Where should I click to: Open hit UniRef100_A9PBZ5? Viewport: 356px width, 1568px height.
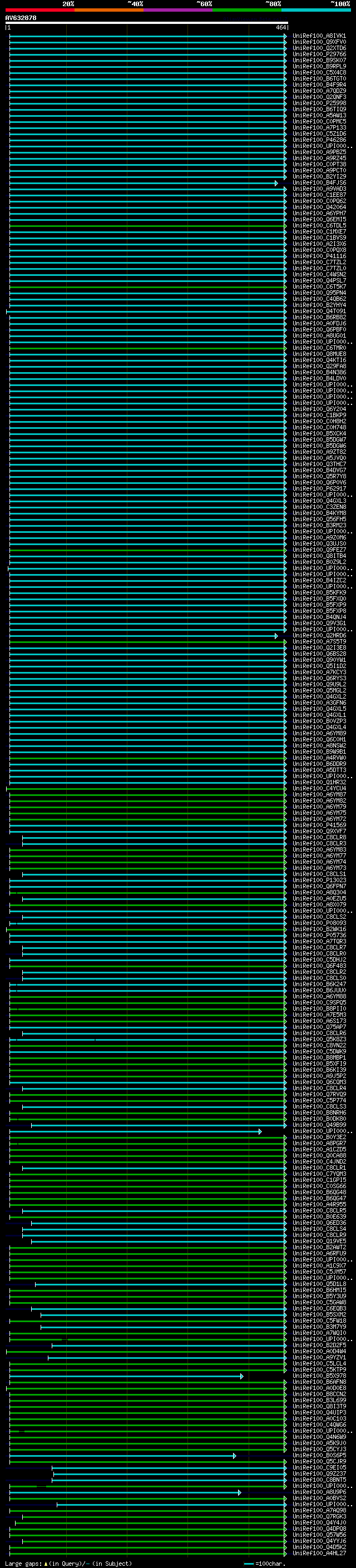319,152
